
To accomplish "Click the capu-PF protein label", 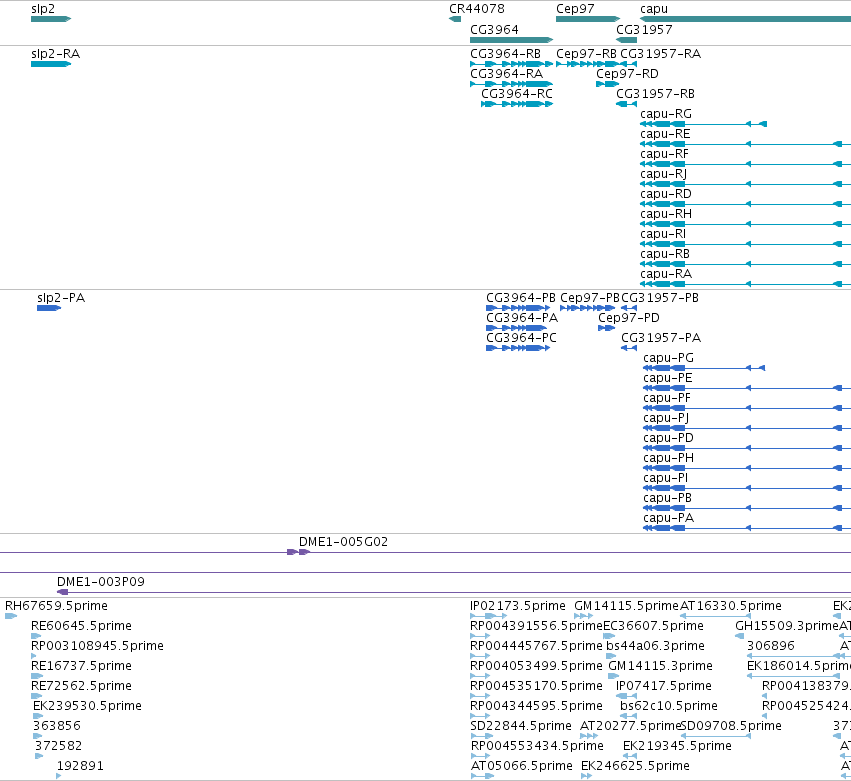I will pyautogui.click(x=667, y=398).
